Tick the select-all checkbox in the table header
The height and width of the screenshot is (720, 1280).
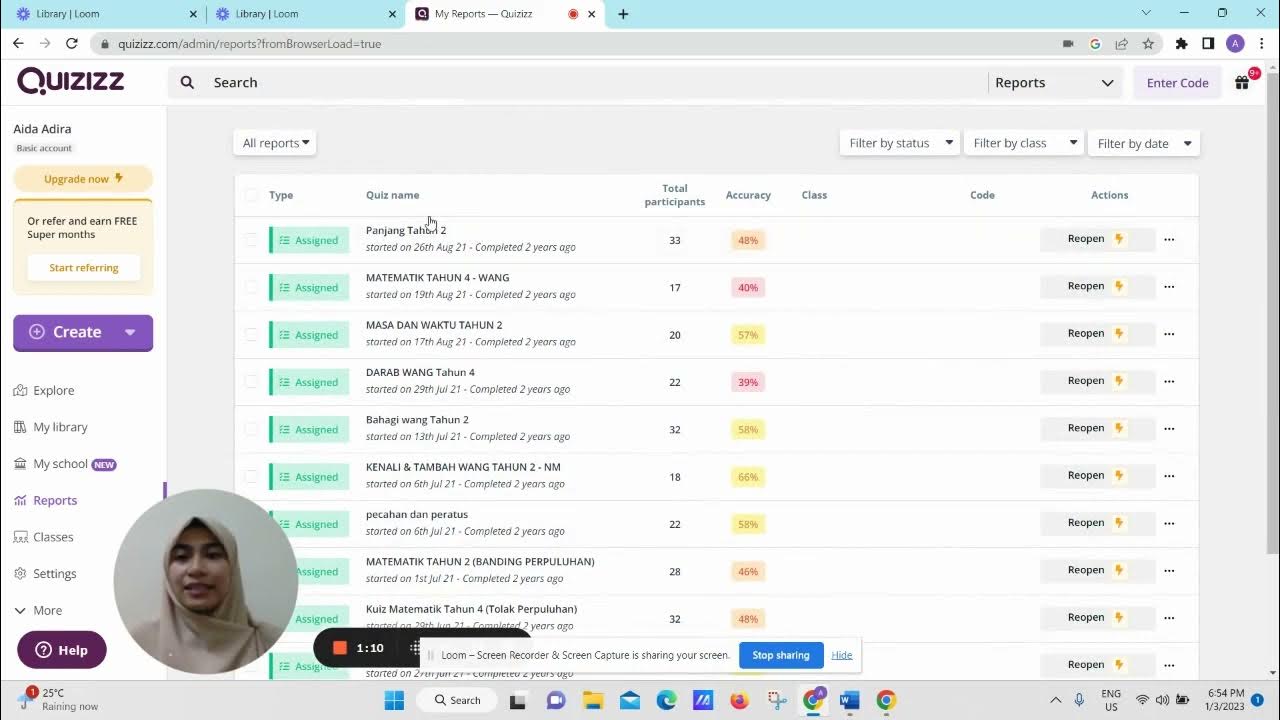[x=251, y=195]
